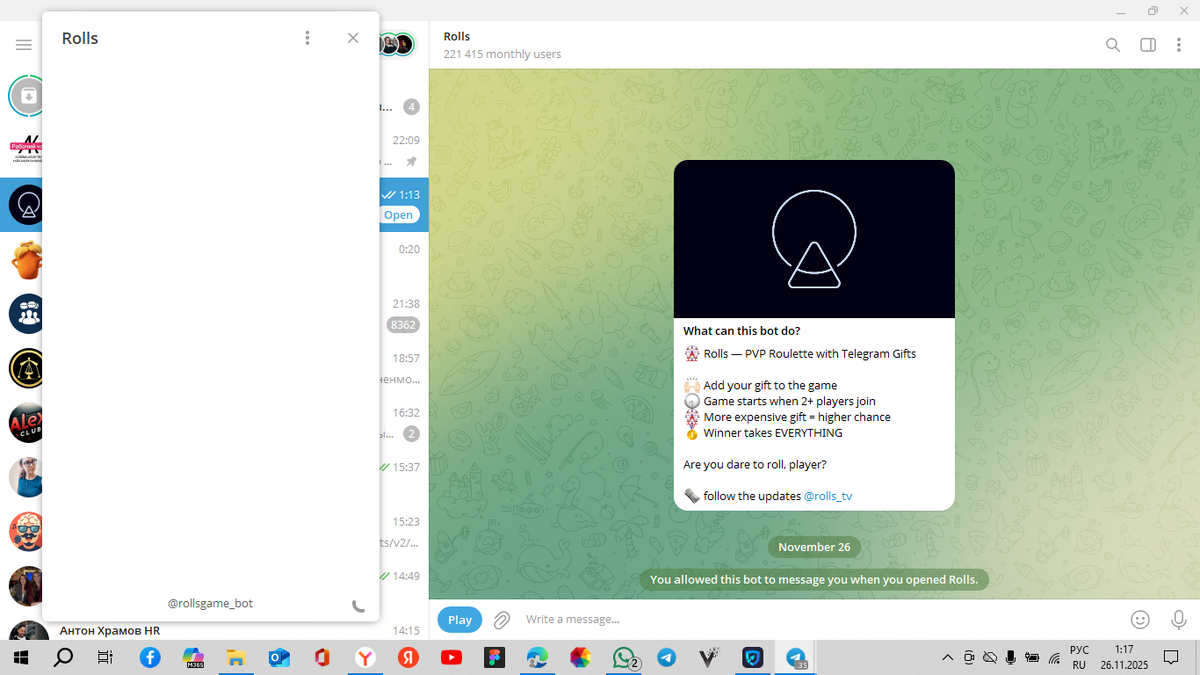Attach a file with the paperclip icon
This screenshot has height=675, width=1200.
(502, 620)
